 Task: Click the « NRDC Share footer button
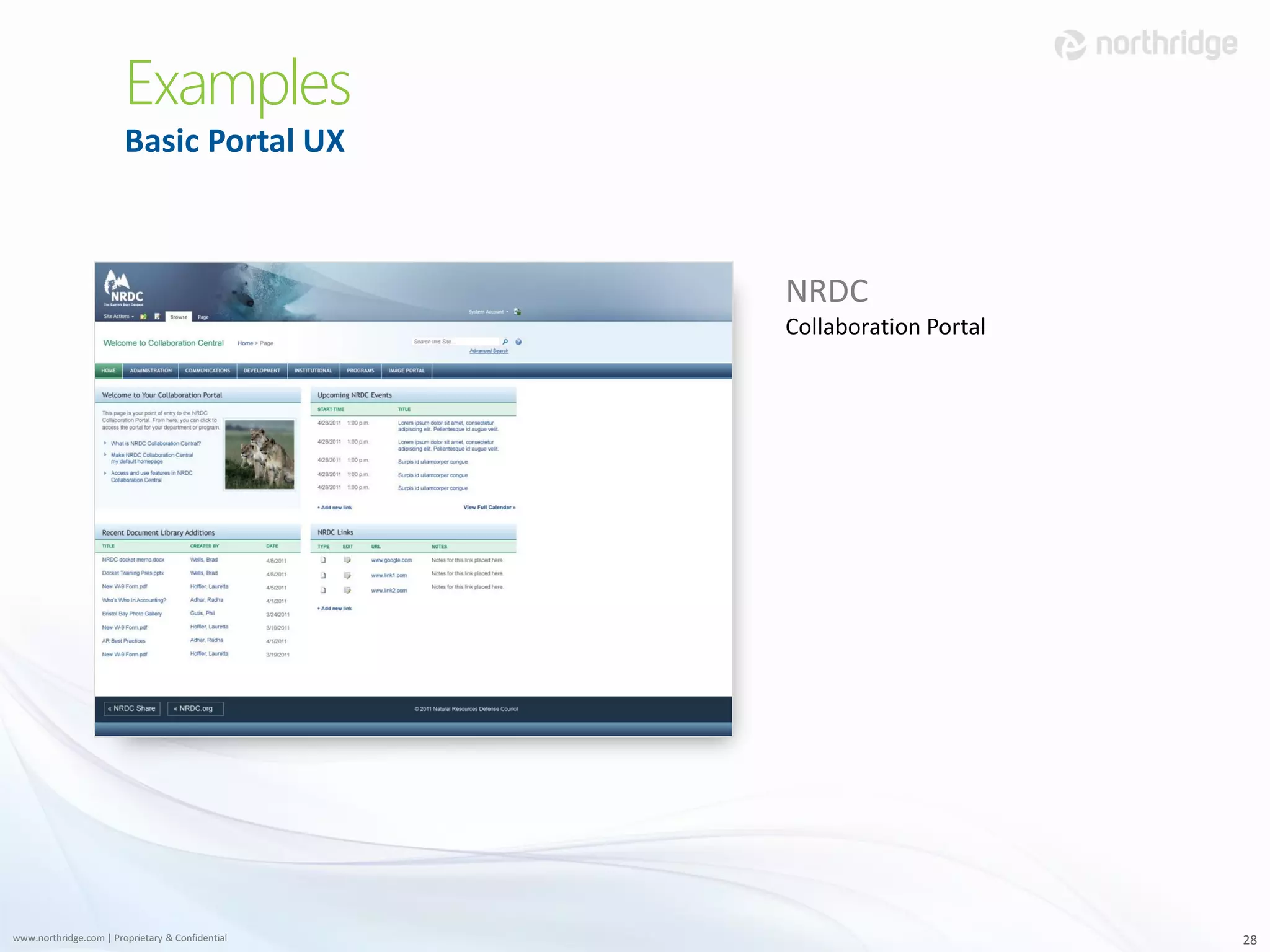tap(132, 708)
